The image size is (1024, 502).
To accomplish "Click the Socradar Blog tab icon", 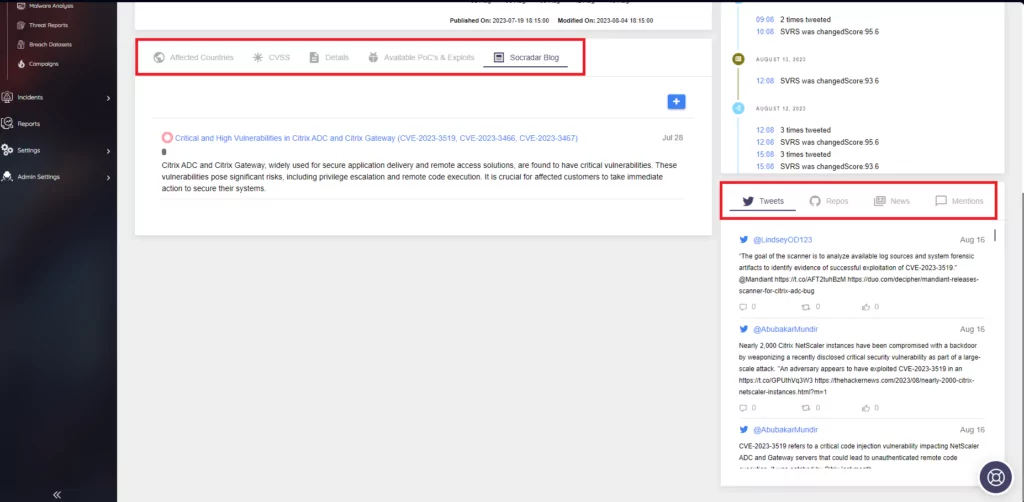I will click(x=499, y=57).
